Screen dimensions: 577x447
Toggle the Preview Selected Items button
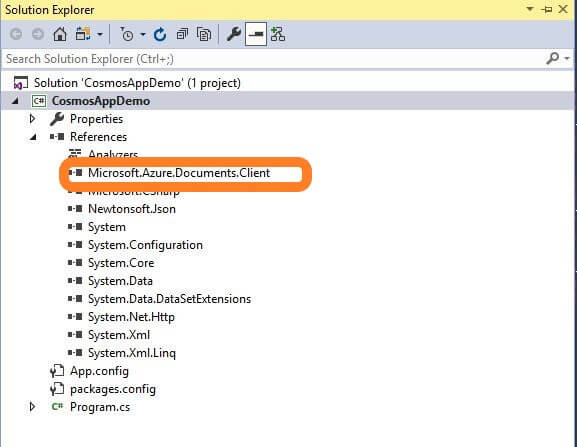(x=256, y=35)
